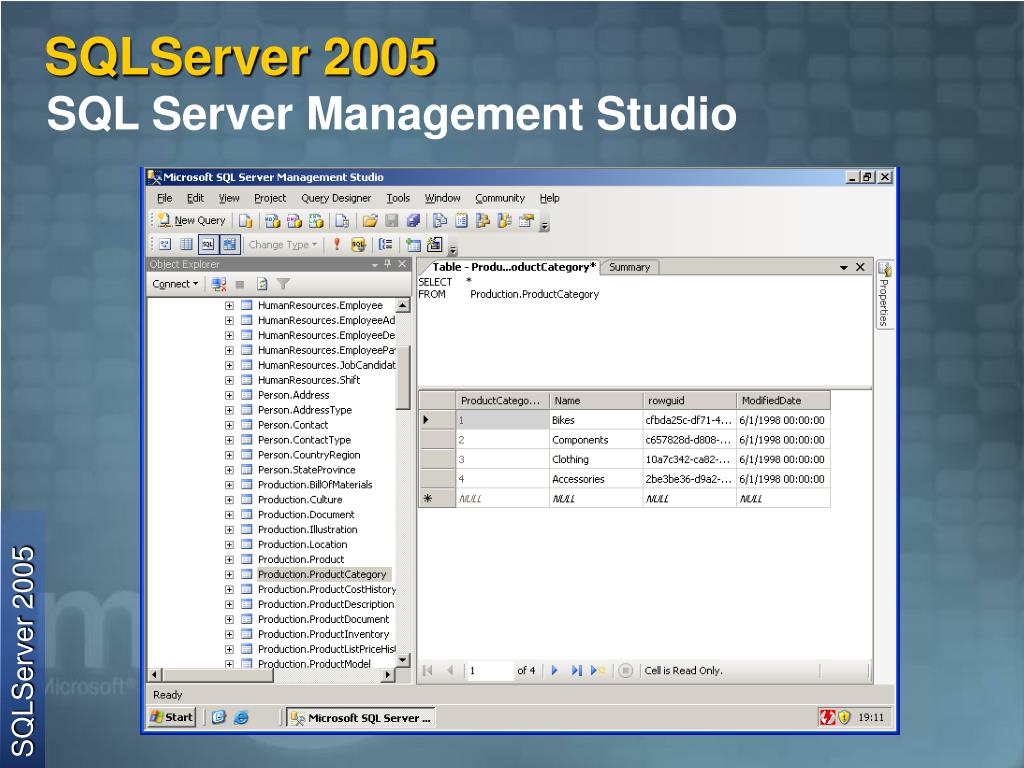Start an Analysis Services DMX Query
The width and height of the screenshot is (1024, 768).
pos(295,221)
